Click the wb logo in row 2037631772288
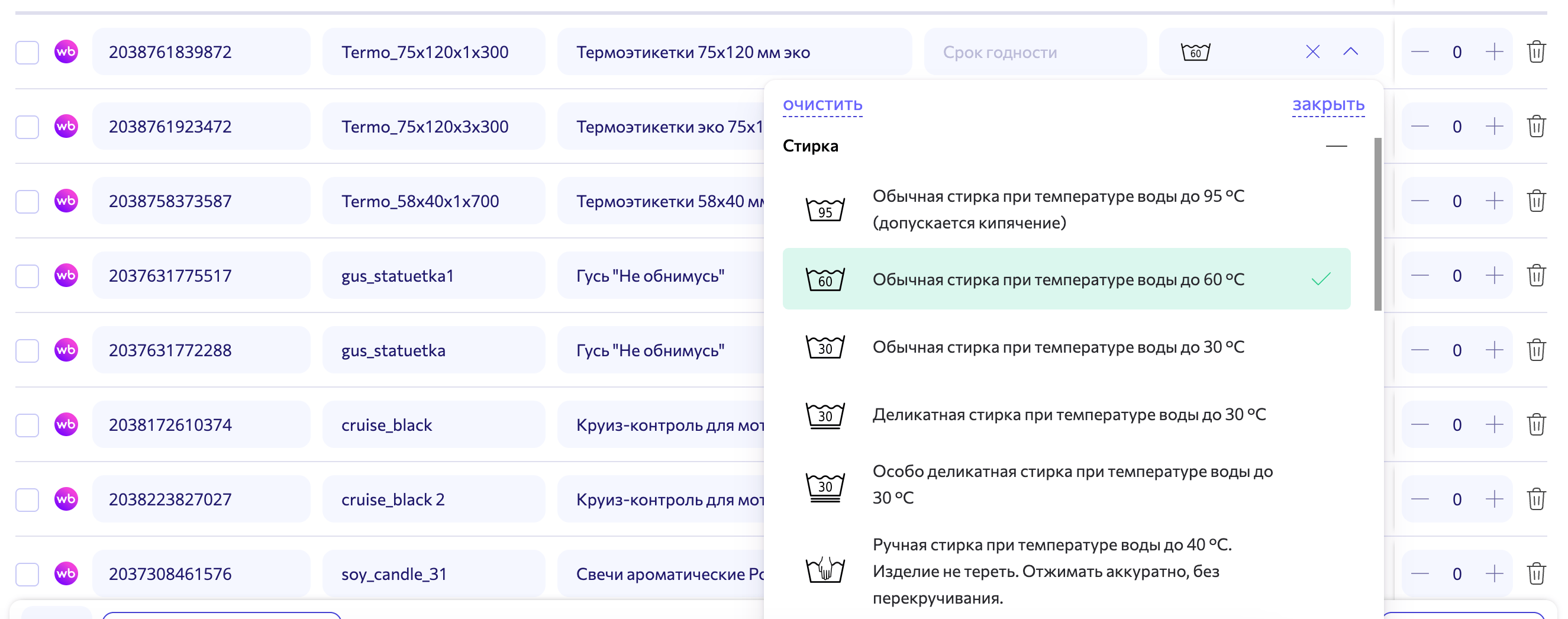Image resolution: width=1568 pixels, height=619 pixels. click(x=66, y=350)
